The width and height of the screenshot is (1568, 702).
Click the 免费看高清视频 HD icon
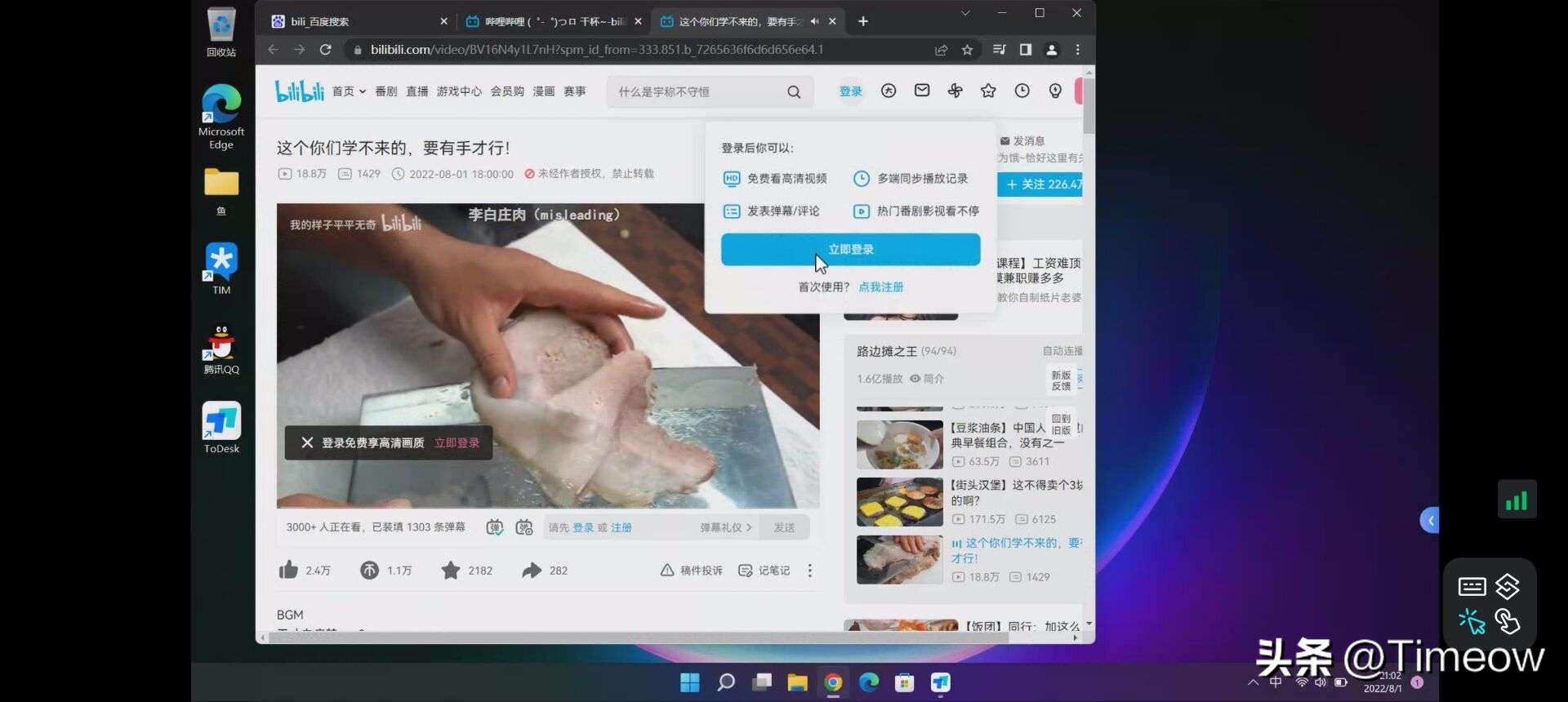(732, 179)
